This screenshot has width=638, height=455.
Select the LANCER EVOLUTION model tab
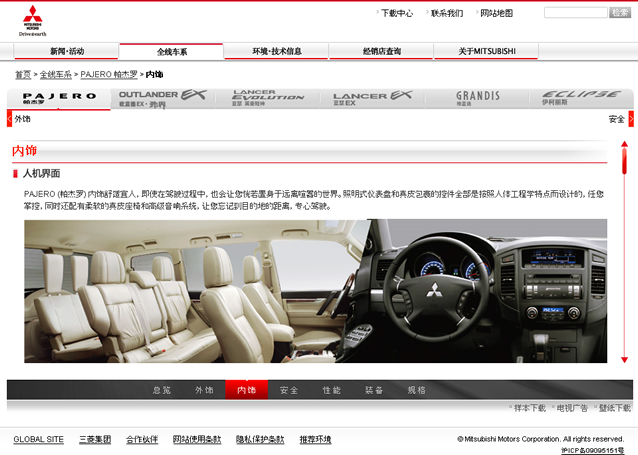[268, 99]
